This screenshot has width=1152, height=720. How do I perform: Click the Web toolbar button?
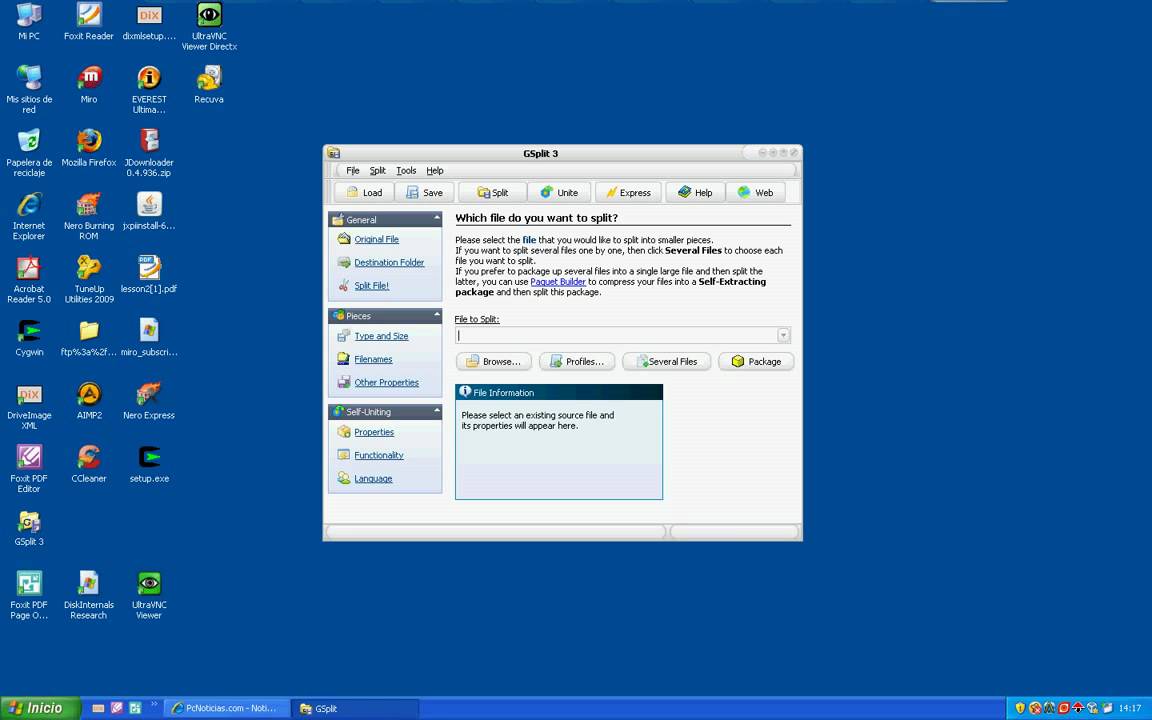coord(755,192)
